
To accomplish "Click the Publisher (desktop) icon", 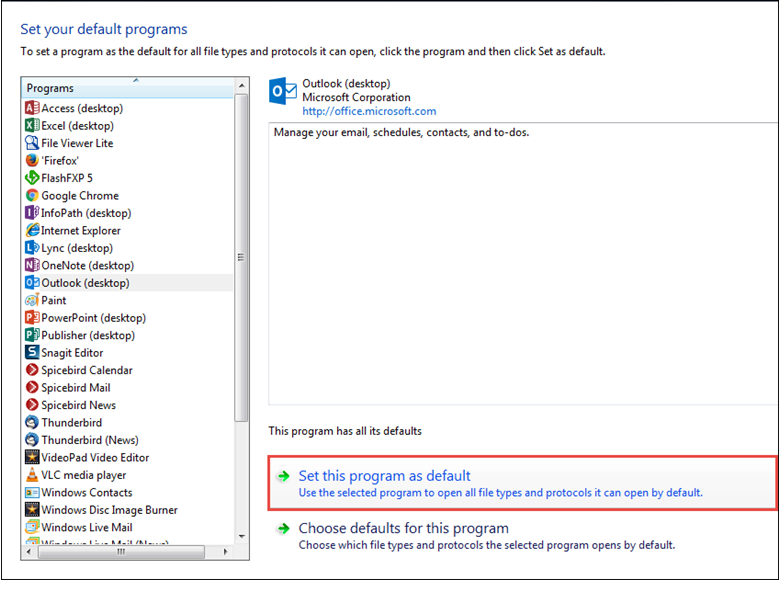I will tap(32, 335).
